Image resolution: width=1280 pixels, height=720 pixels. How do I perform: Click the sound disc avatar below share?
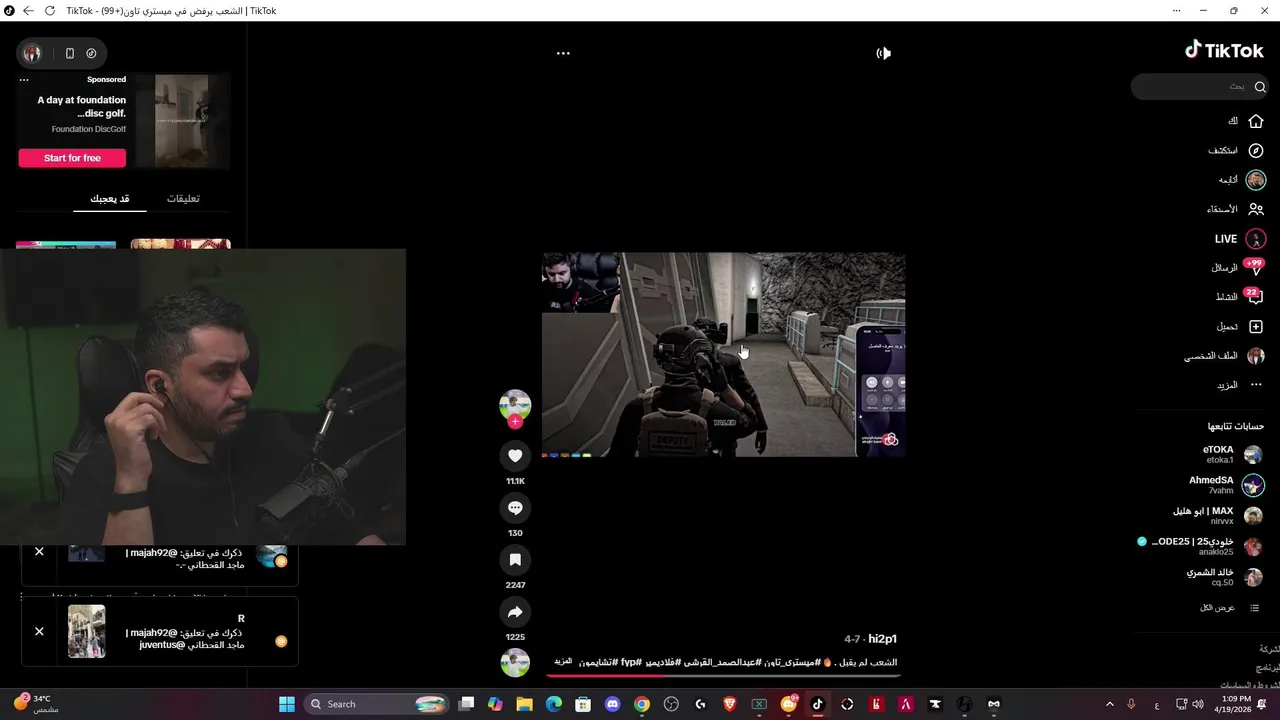coord(515,663)
